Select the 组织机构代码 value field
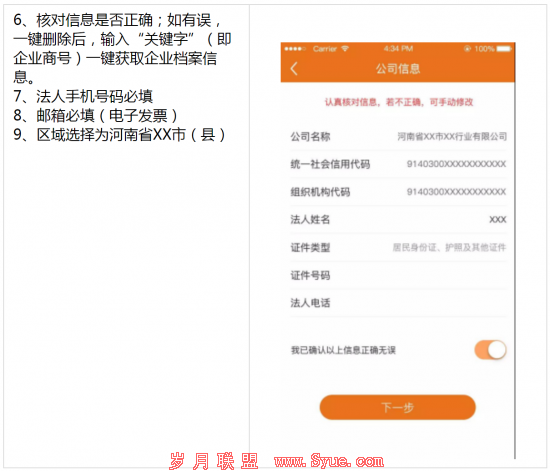The image size is (550, 471). click(456, 192)
